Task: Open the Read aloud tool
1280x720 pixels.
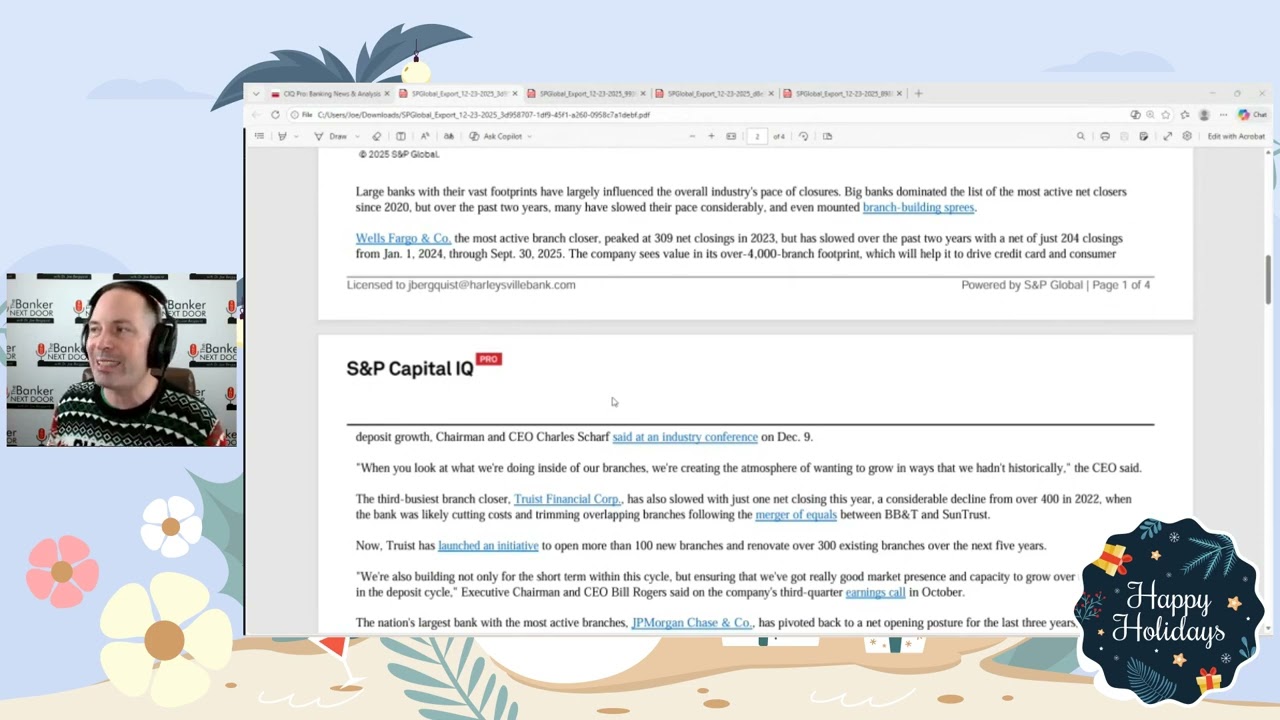Action: click(425, 136)
